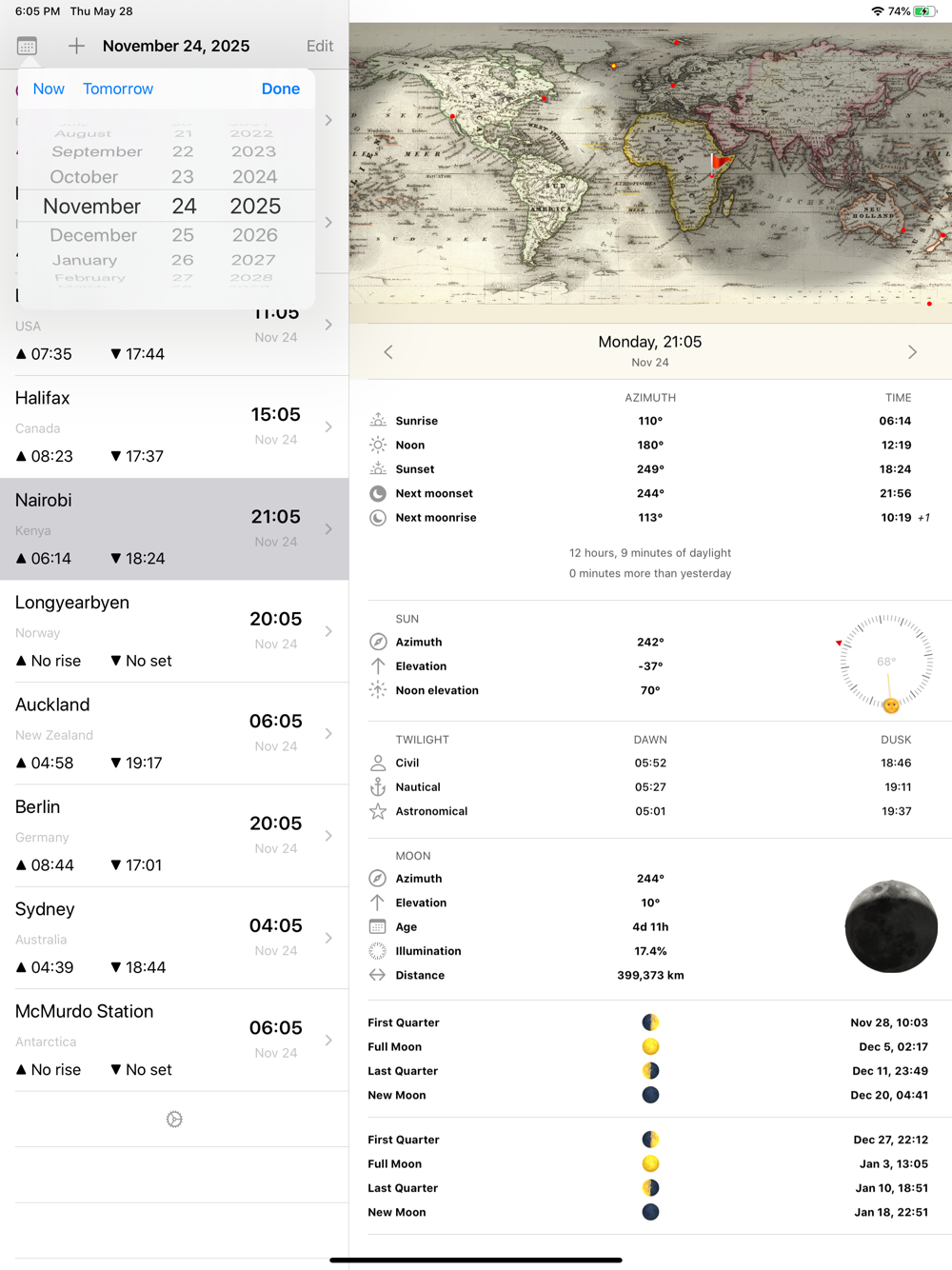Viewport: 952px width, 1270px height.
Task: Select Sydney in location list
Action: 174,938
